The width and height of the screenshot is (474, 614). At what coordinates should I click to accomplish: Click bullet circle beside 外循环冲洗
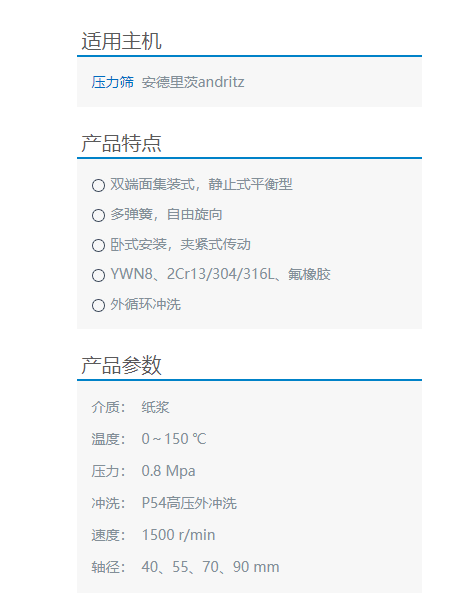[x=98, y=305]
